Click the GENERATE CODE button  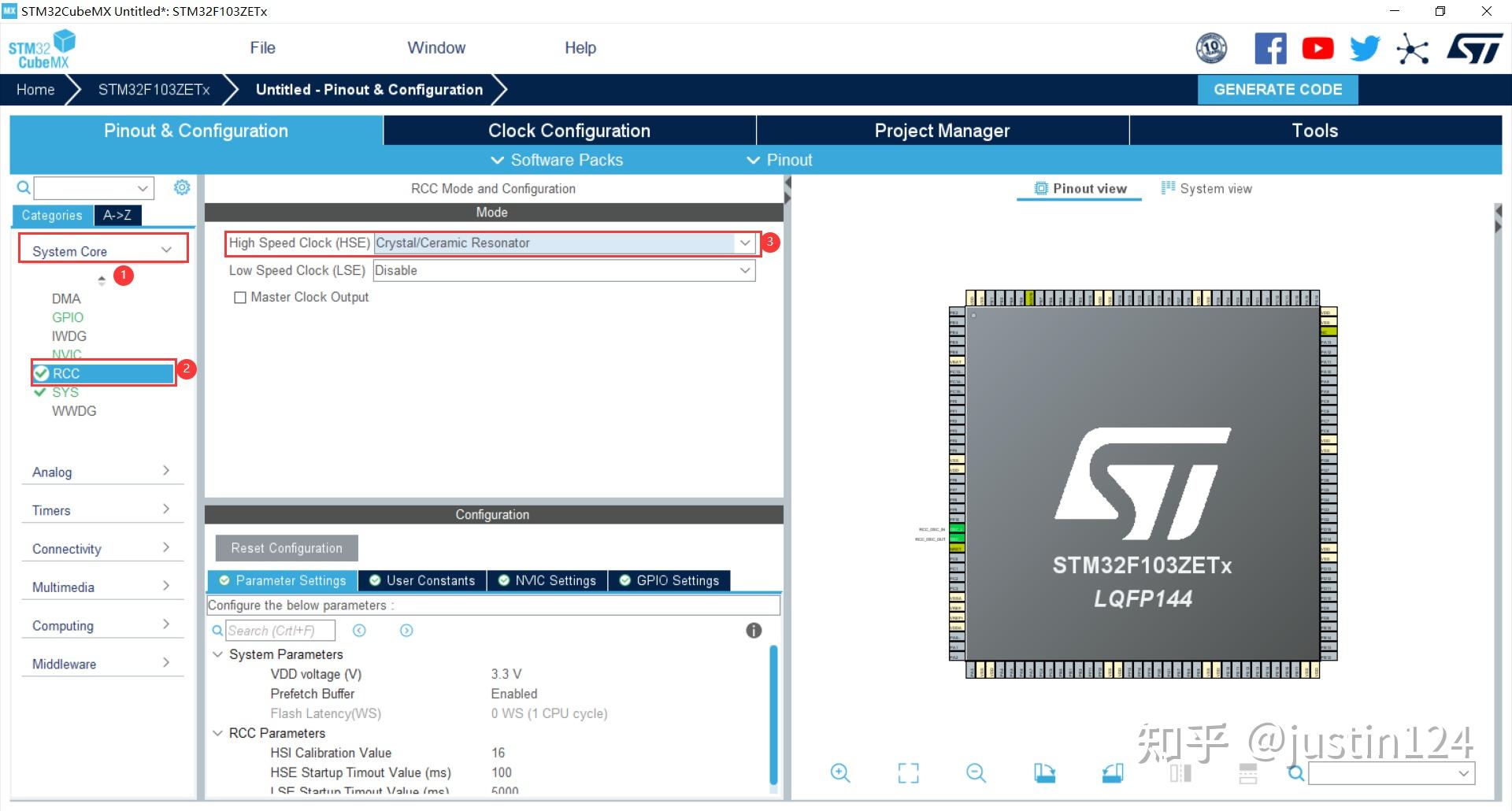click(1277, 90)
